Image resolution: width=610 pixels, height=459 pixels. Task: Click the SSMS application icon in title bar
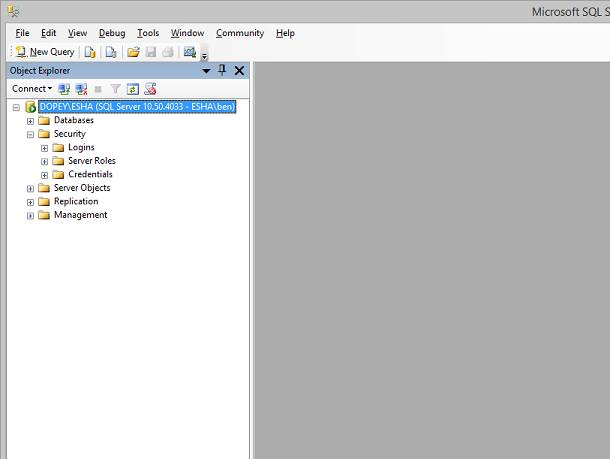coord(13,11)
